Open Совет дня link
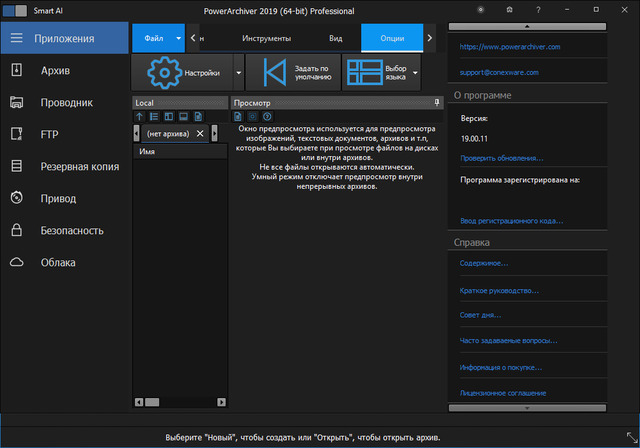 480,315
